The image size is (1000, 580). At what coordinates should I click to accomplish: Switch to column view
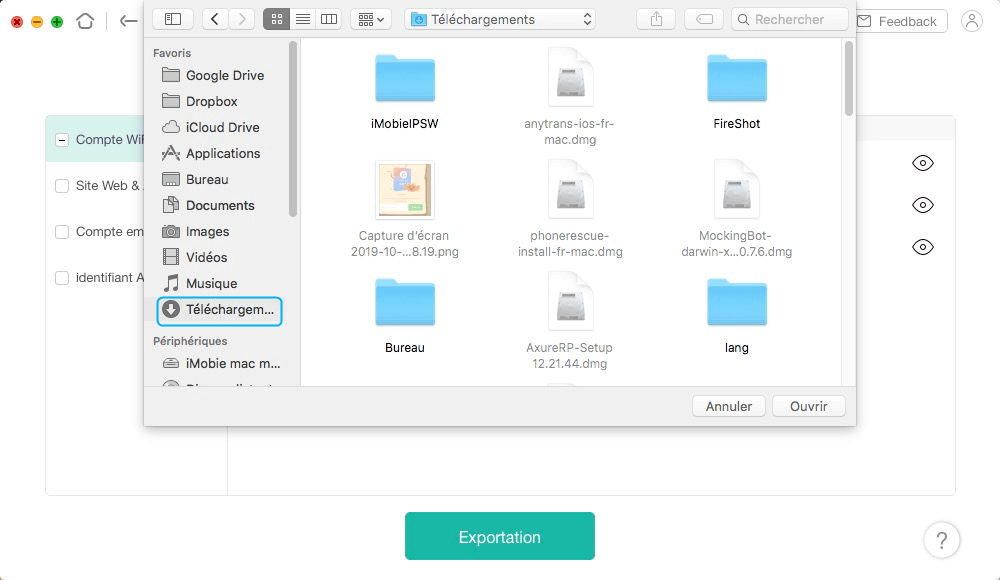[329, 19]
